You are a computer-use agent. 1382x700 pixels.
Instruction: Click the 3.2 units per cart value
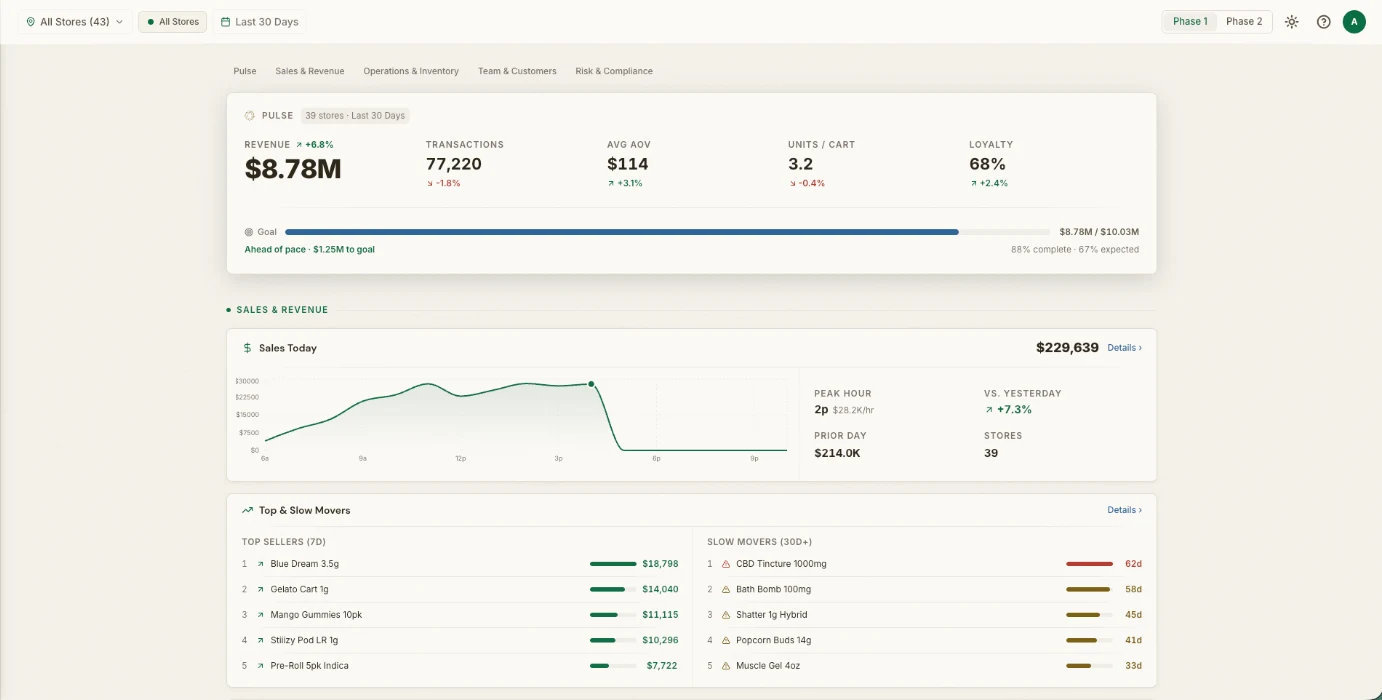coord(801,164)
